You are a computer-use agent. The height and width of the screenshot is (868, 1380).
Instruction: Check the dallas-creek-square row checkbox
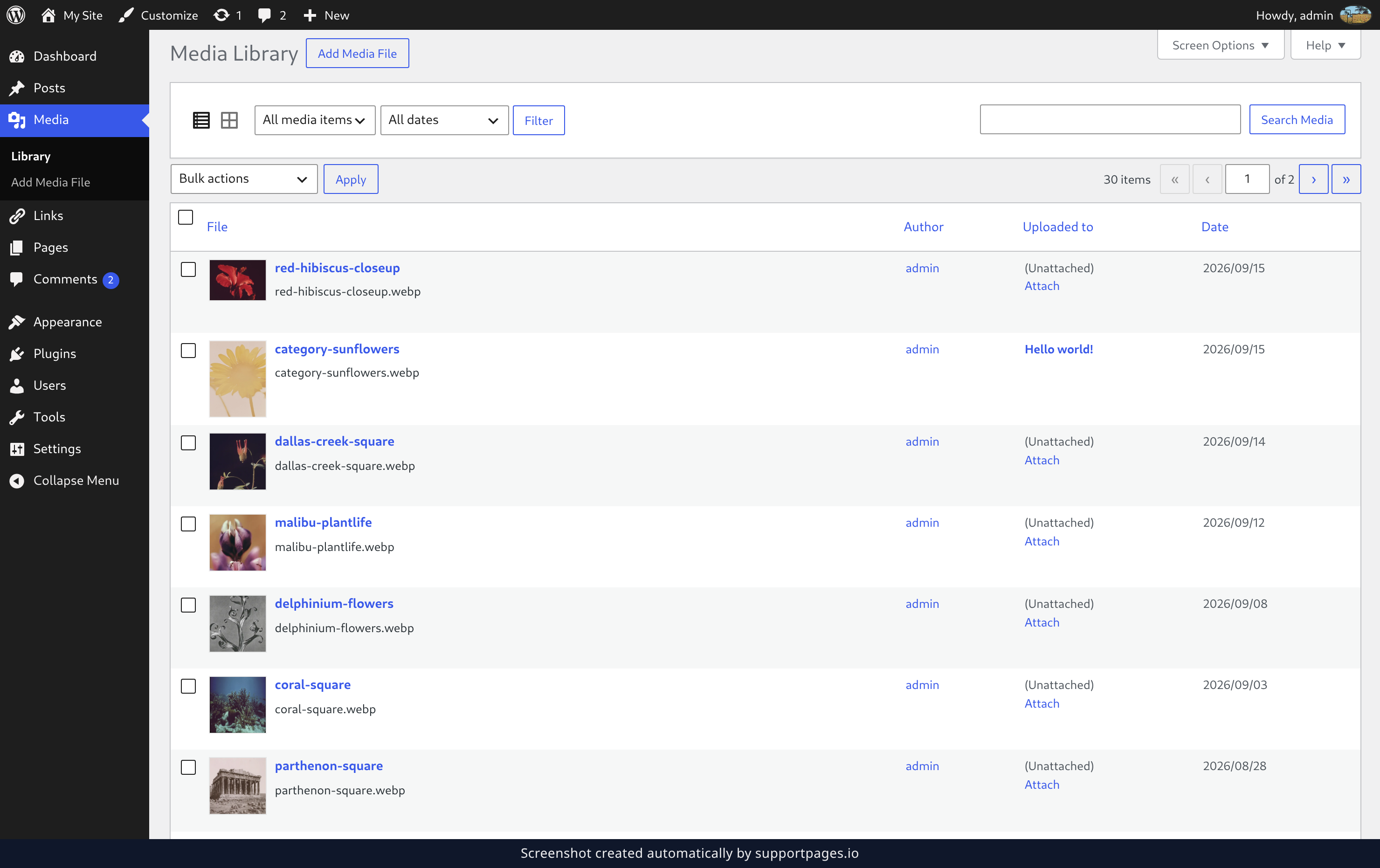188,443
